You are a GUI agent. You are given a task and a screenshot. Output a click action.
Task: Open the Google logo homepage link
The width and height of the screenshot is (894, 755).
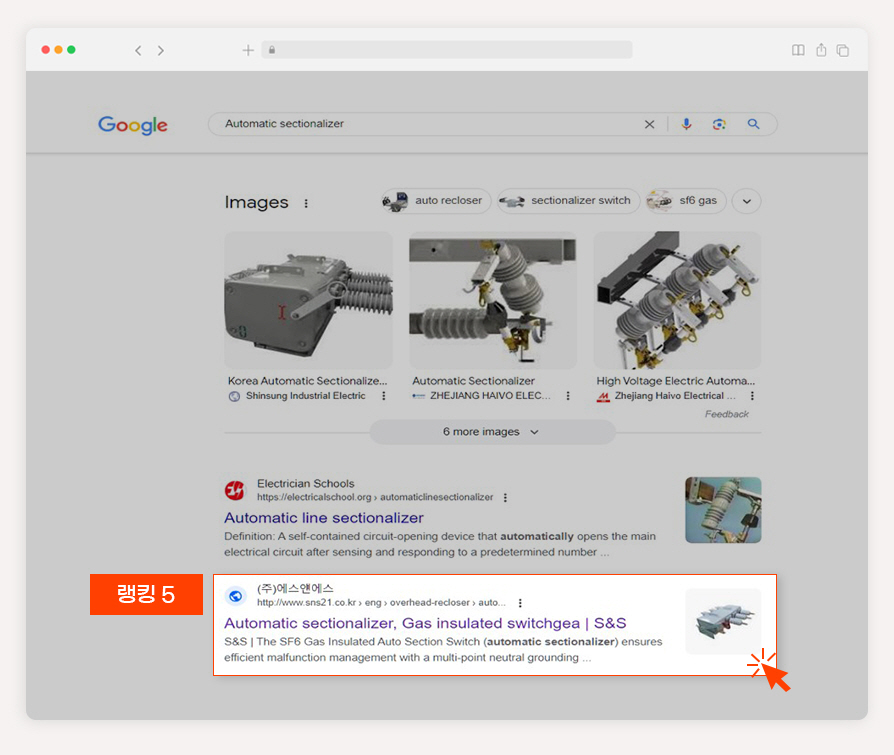[133, 125]
